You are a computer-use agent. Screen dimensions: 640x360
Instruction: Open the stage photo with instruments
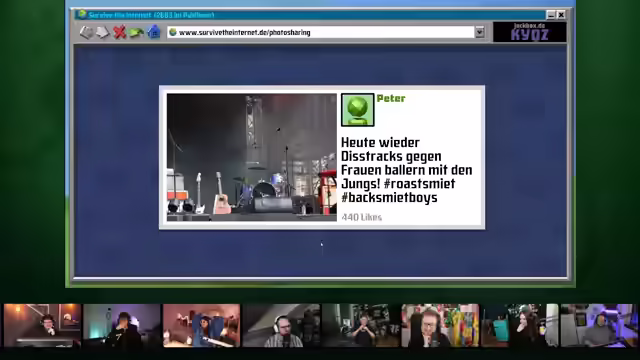click(252, 157)
